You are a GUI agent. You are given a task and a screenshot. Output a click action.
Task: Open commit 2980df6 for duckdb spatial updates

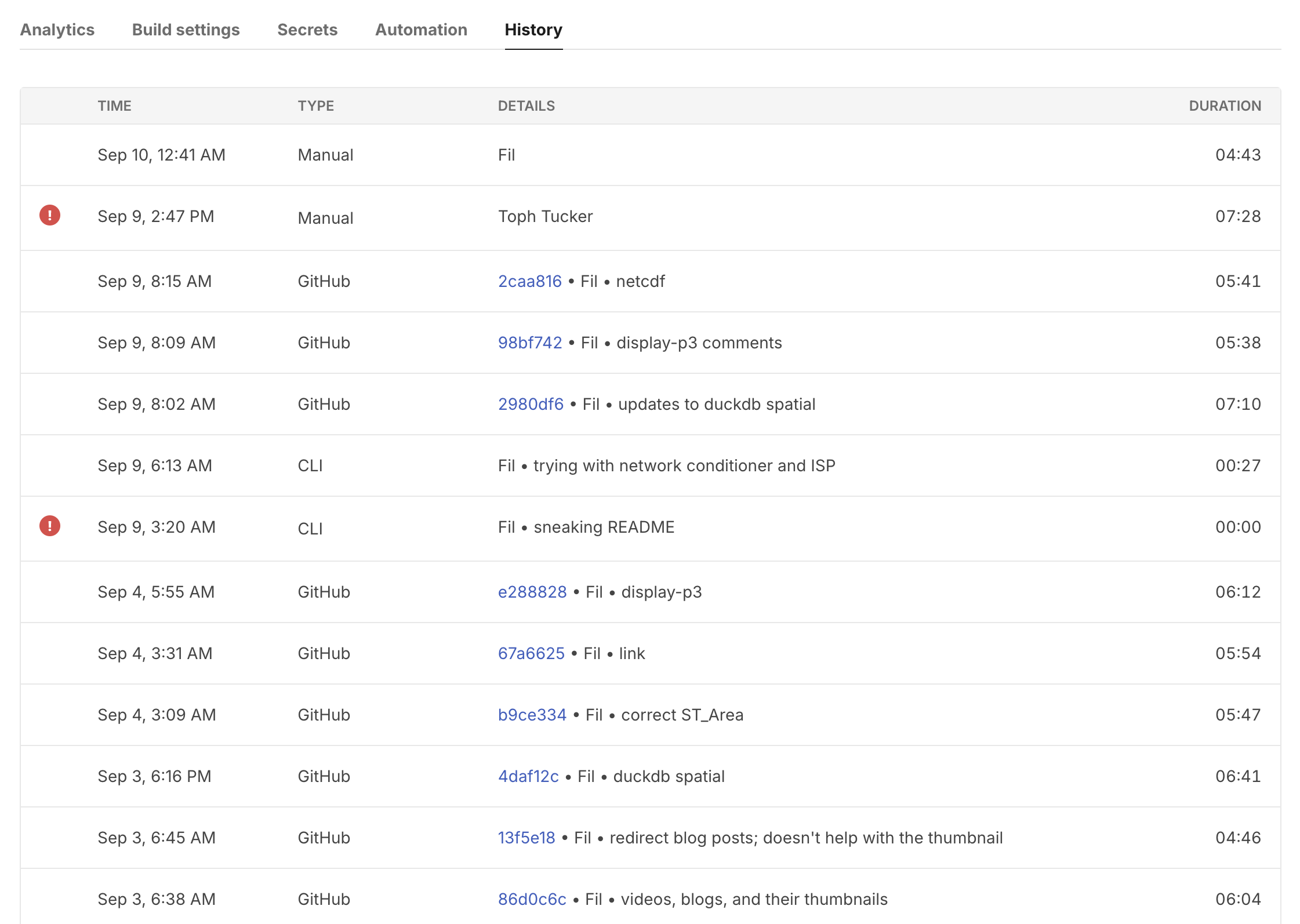tap(531, 404)
